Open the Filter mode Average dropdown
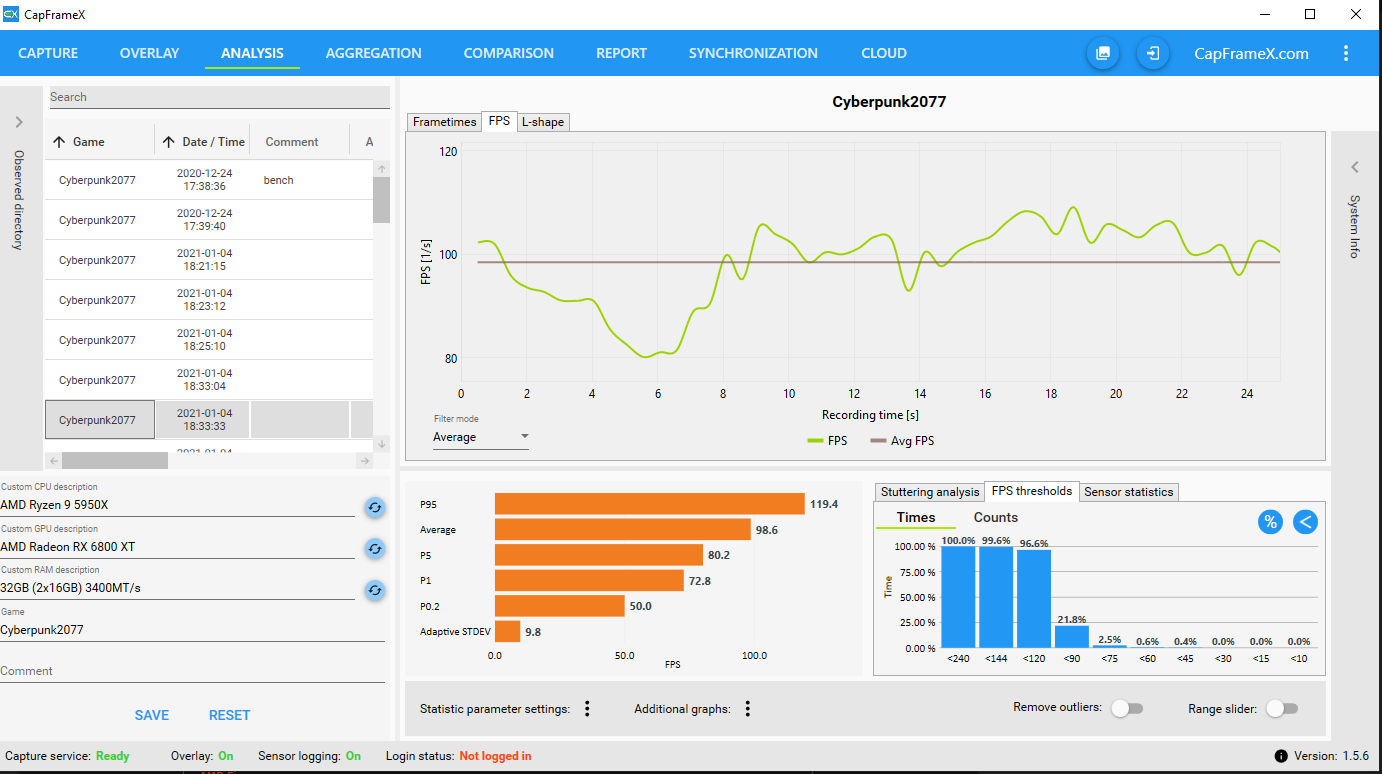This screenshot has width=1382, height=774. point(481,437)
